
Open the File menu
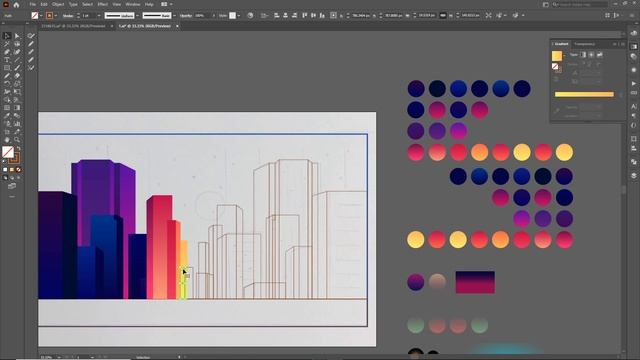point(33,4)
